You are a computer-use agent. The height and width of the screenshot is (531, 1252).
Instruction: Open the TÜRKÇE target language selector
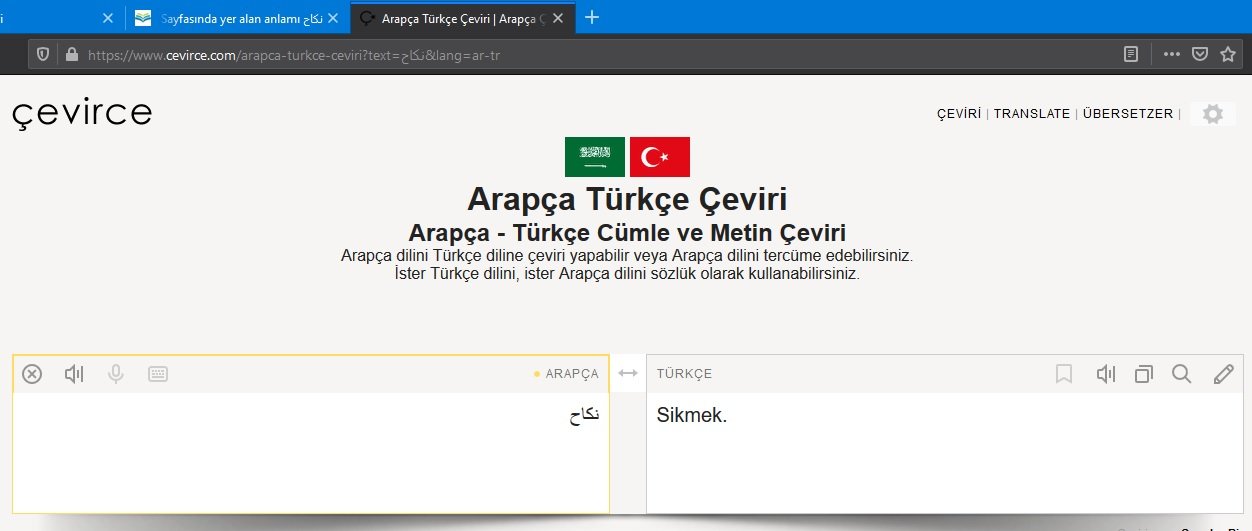coord(685,374)
